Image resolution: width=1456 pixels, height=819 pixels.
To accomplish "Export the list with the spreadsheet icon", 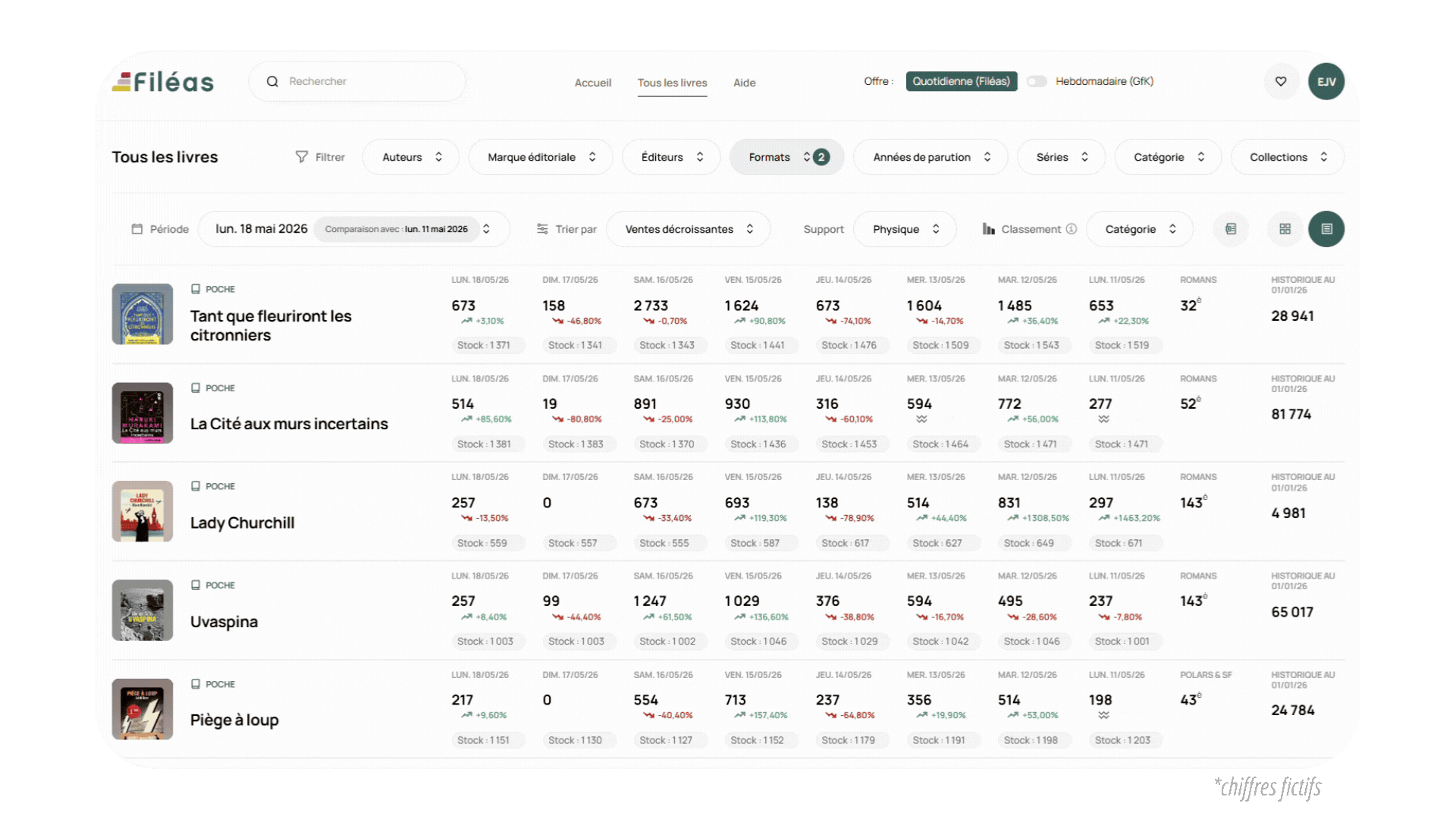I will 1231,229.
